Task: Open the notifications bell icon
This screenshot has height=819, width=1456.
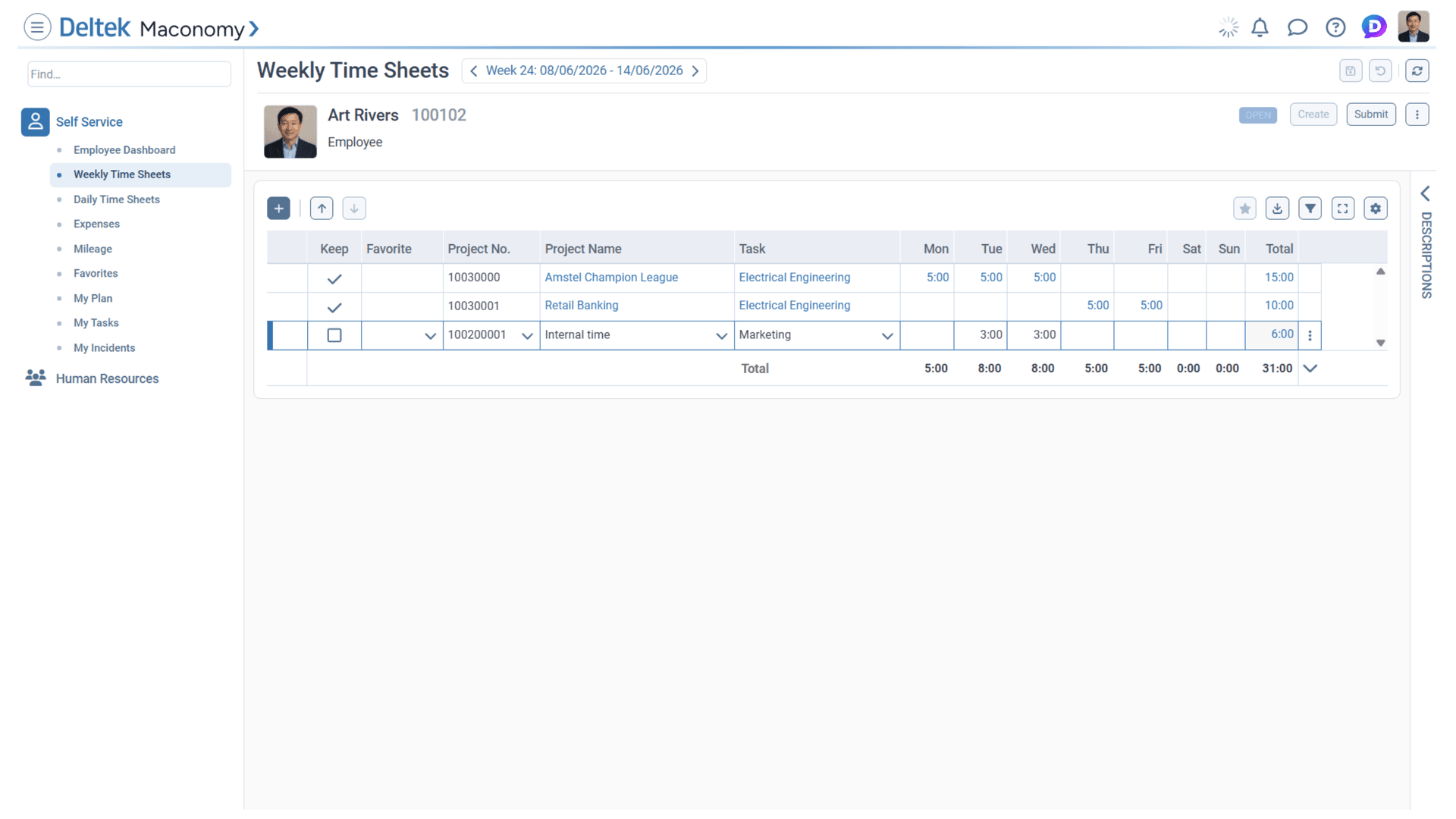Action: (1260, 27)
